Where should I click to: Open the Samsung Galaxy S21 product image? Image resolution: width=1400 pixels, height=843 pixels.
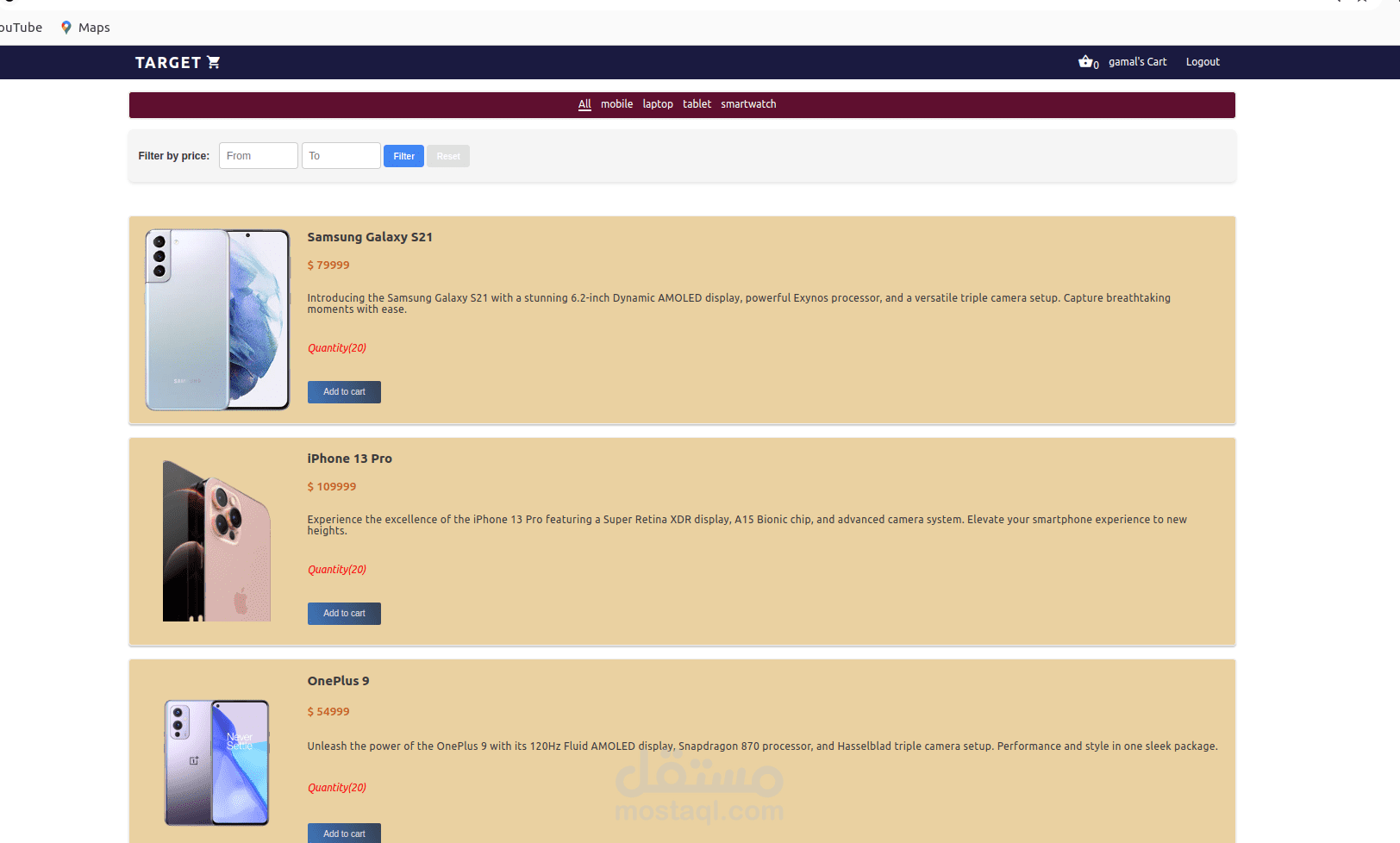click(x=217, y=320)
